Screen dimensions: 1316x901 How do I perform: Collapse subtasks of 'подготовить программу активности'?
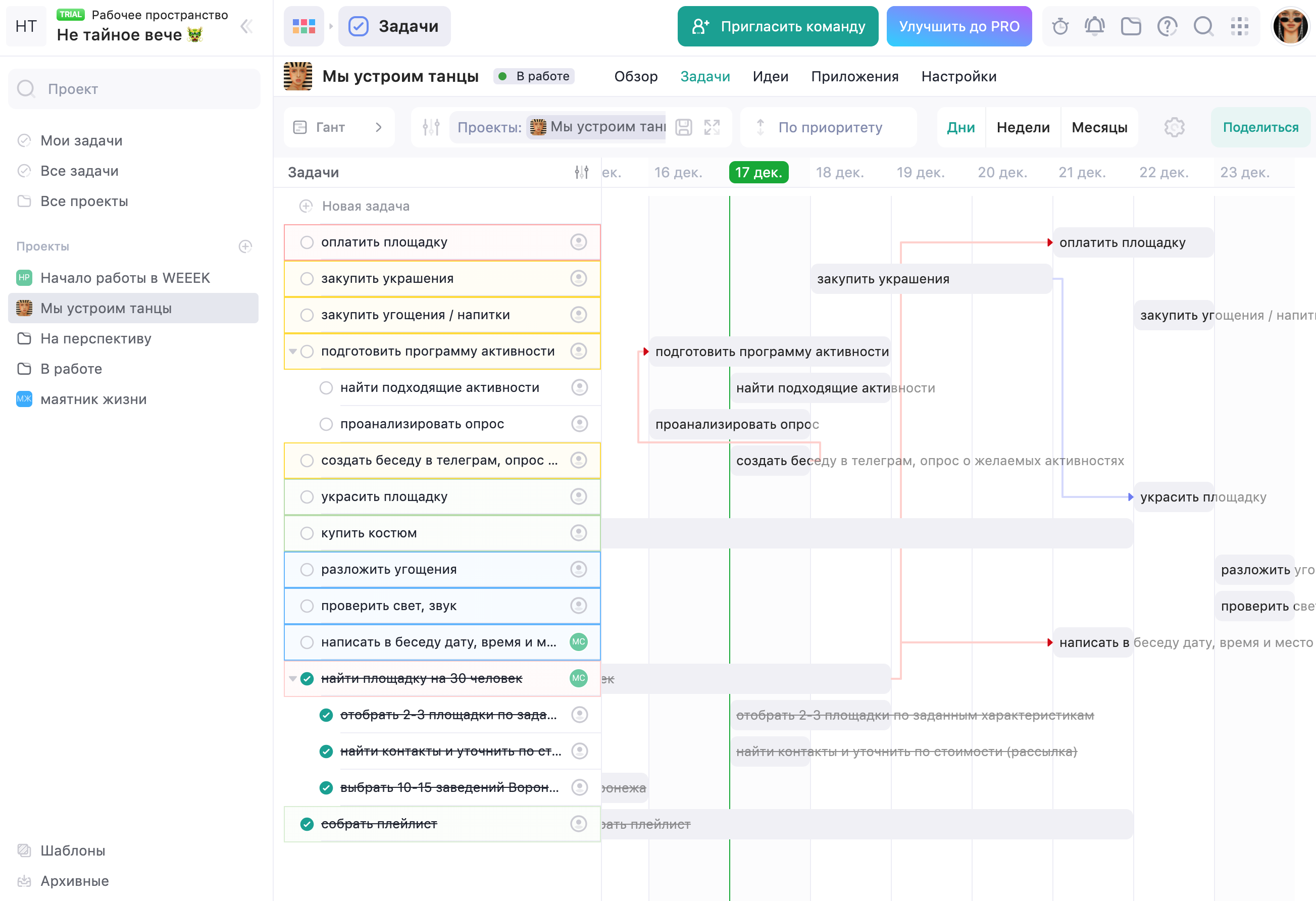click(x=292, y=352)
